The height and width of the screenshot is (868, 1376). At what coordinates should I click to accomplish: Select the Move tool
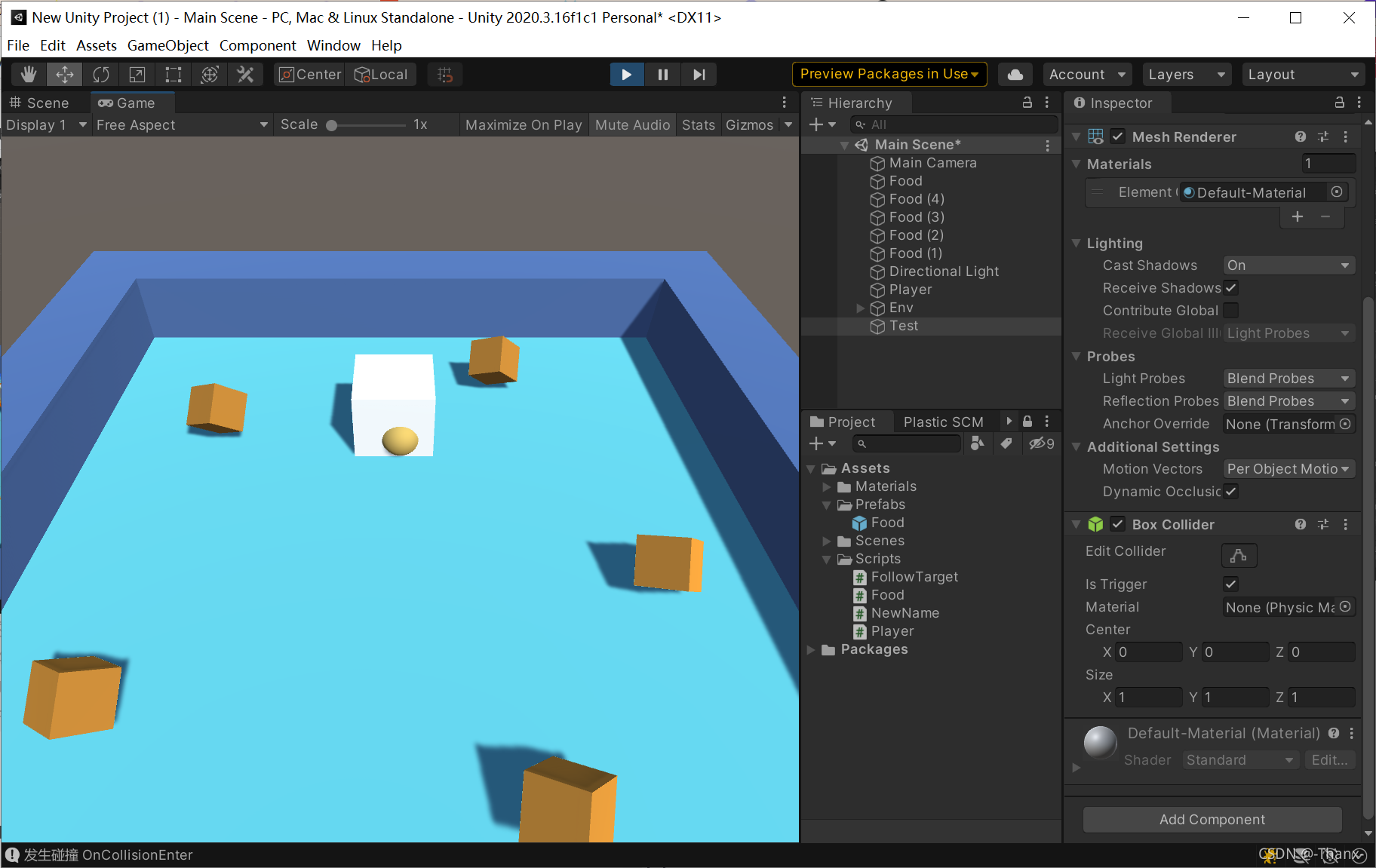click(65, 75)
